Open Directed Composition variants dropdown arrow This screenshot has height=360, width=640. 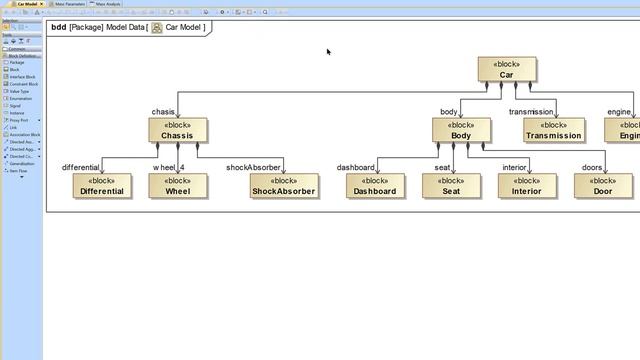point(39,156)
